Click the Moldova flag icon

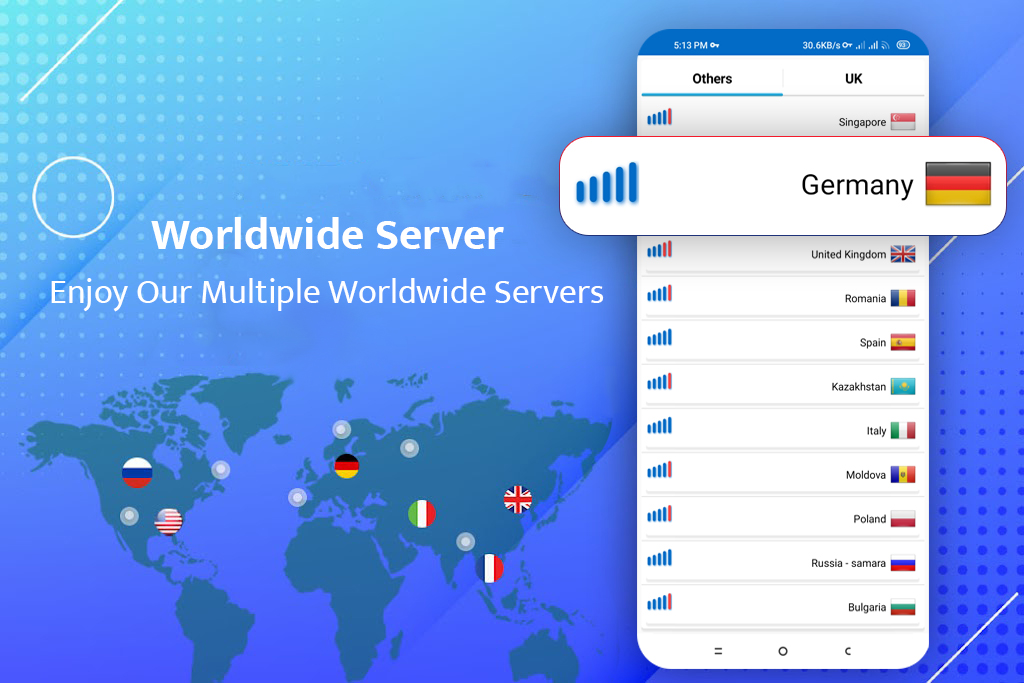click(x=903, y=475)
